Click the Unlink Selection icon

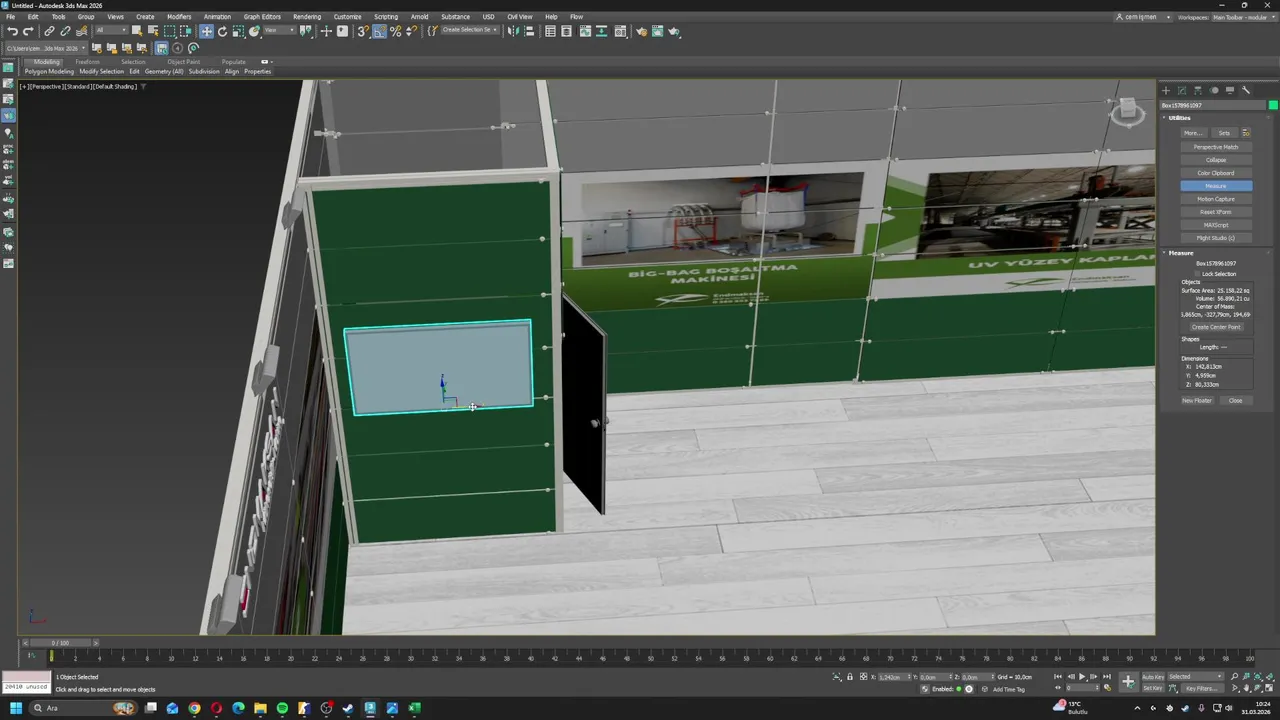coord(65,31)
